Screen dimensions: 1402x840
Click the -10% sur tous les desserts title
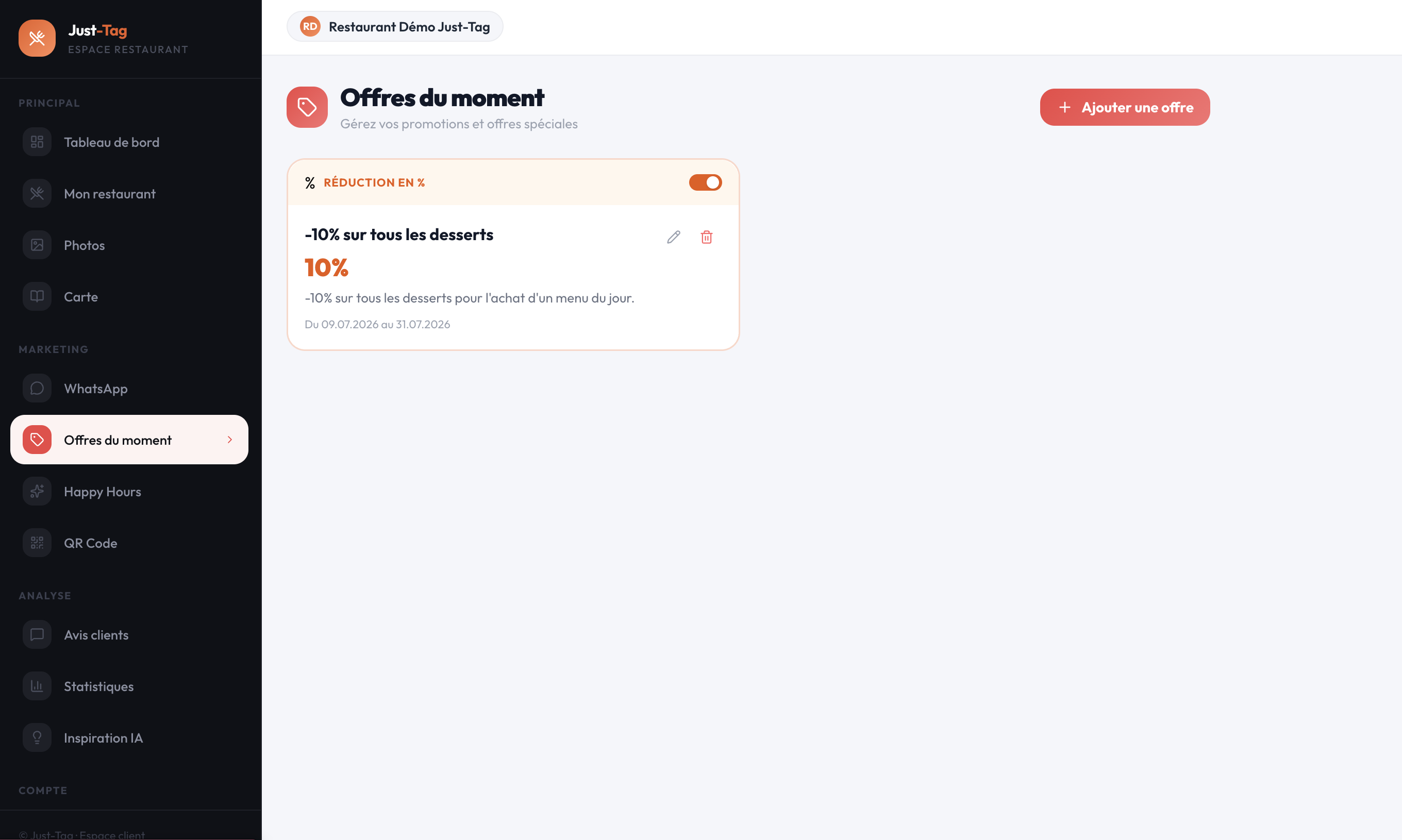398,234
